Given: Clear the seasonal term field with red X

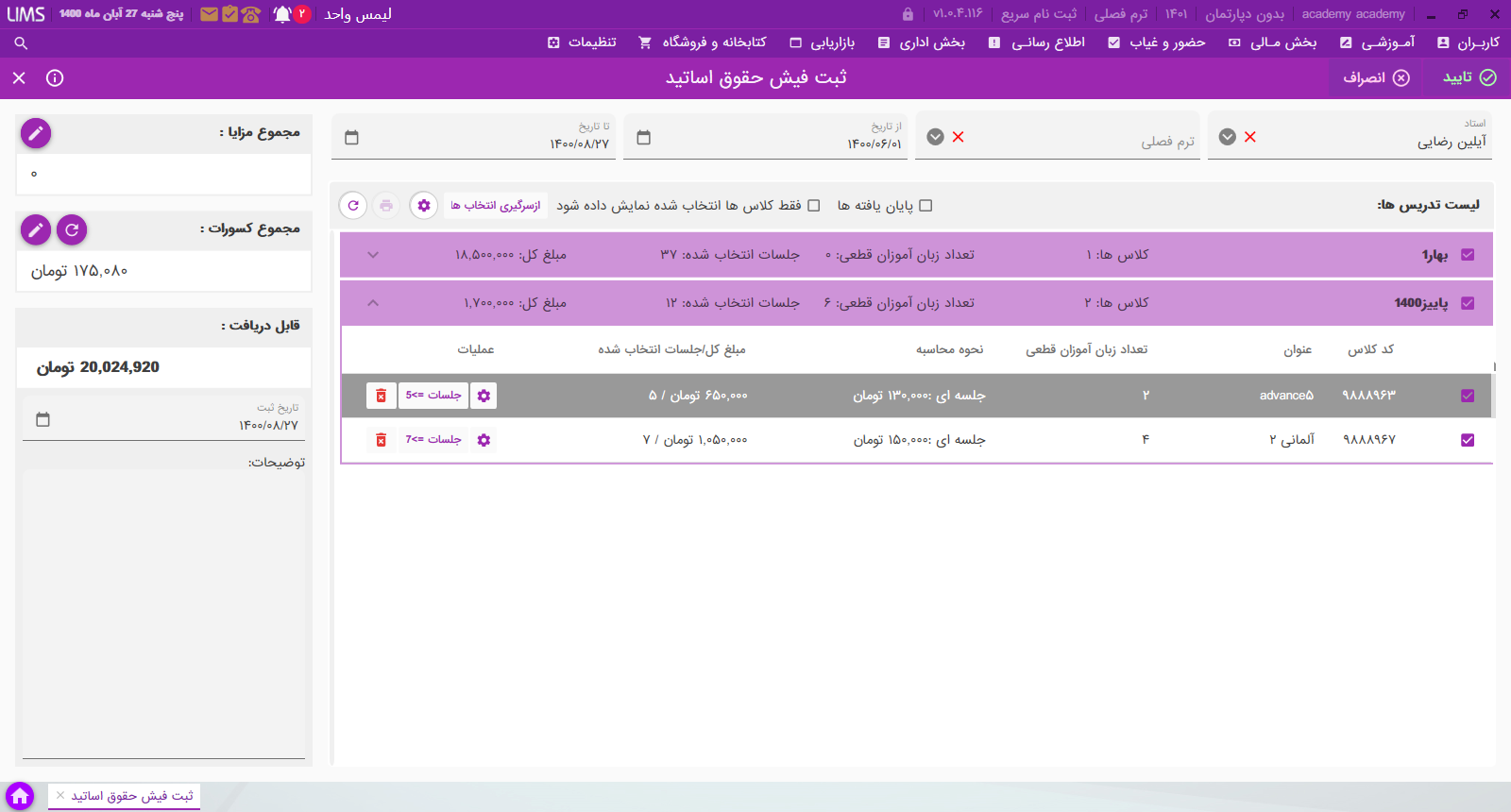Looking at the screenshot, I should tap(958, 137).
